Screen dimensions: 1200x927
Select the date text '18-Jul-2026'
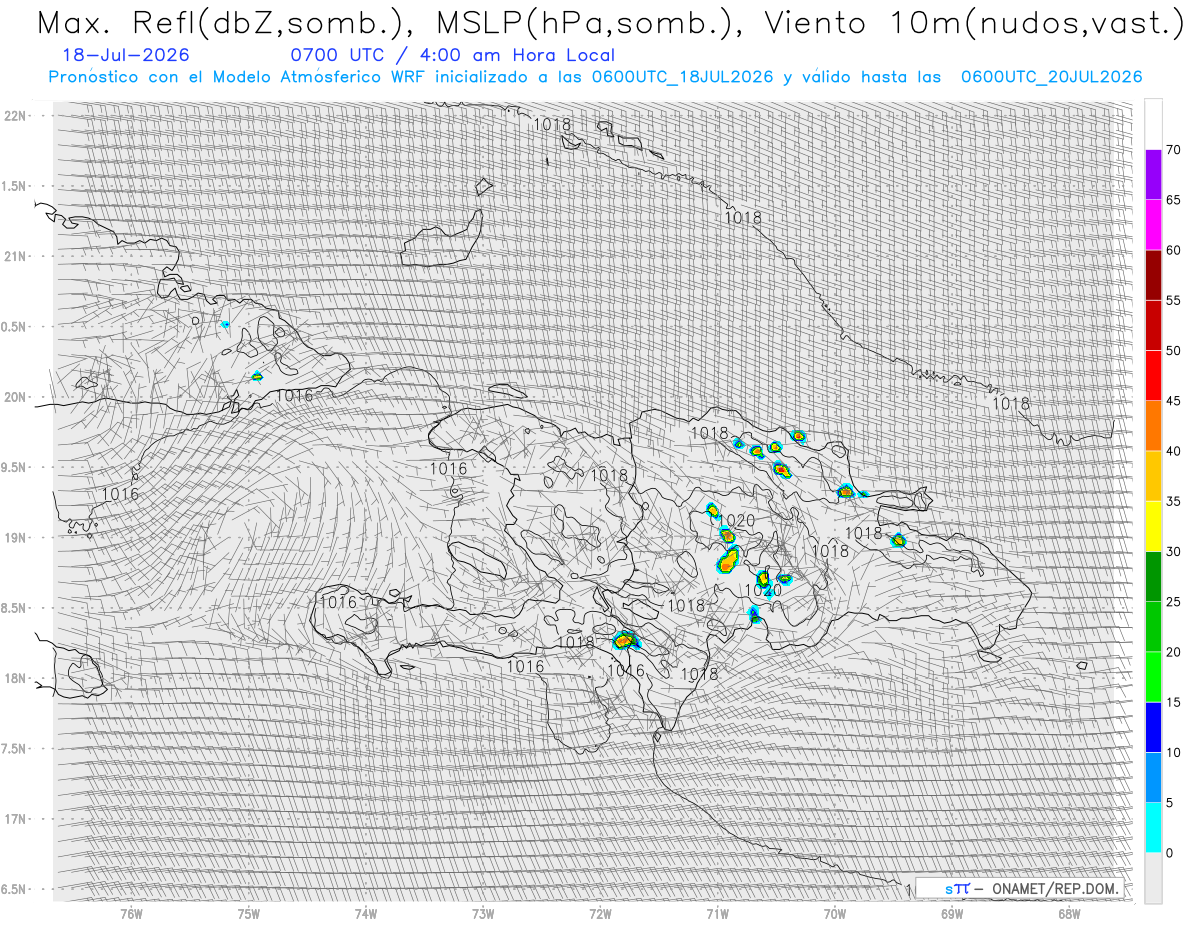(124, 55)
